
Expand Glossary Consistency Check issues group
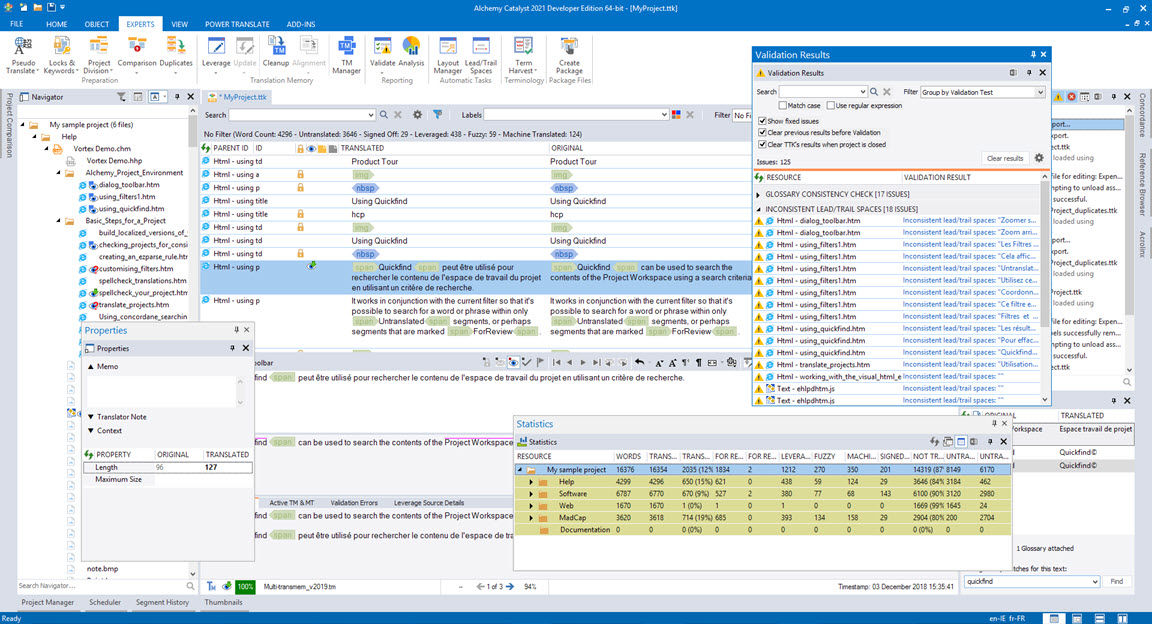pyautogui.click(x=759, y=195)
